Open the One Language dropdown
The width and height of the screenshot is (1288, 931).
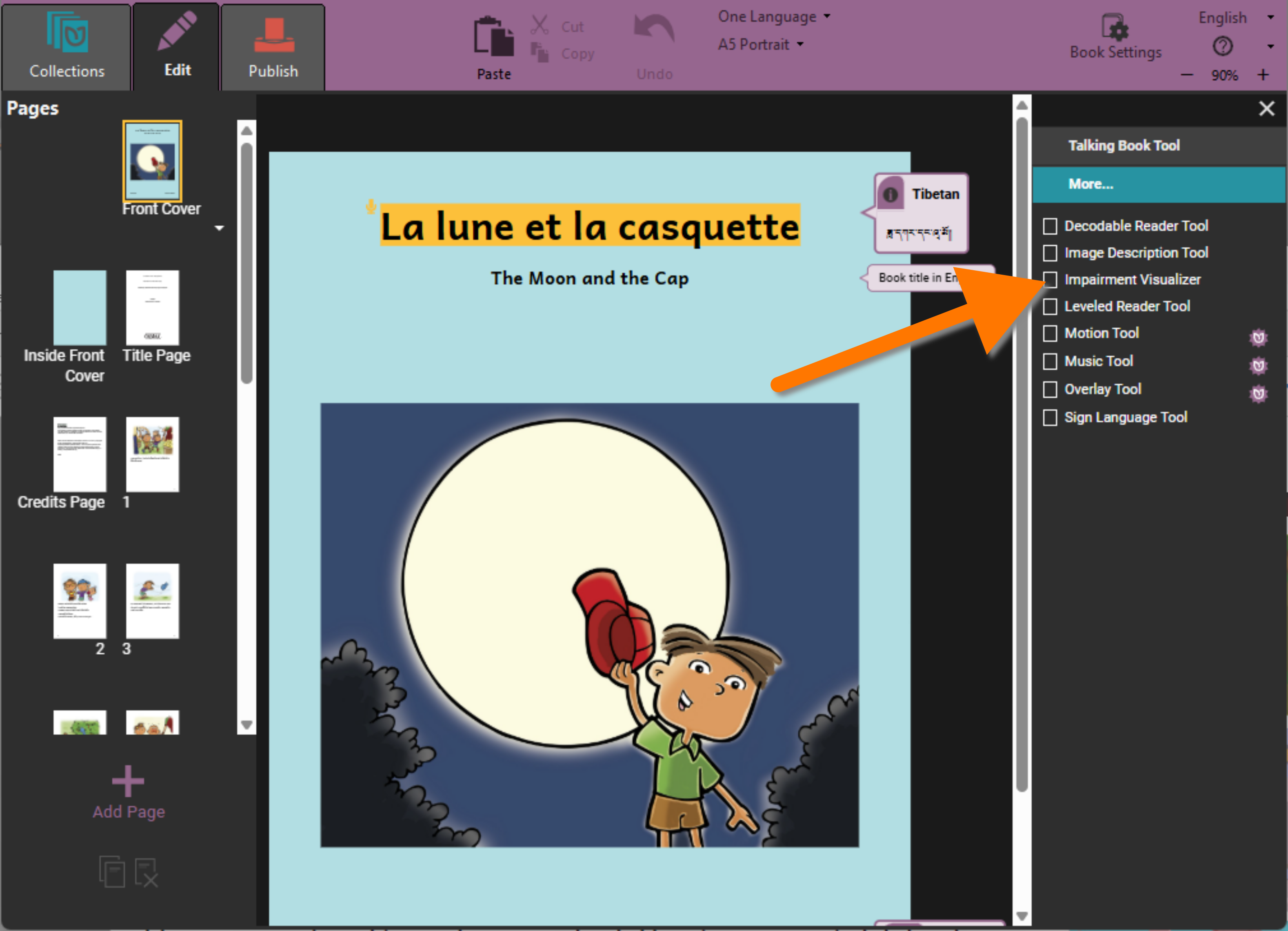click(773, 17)
